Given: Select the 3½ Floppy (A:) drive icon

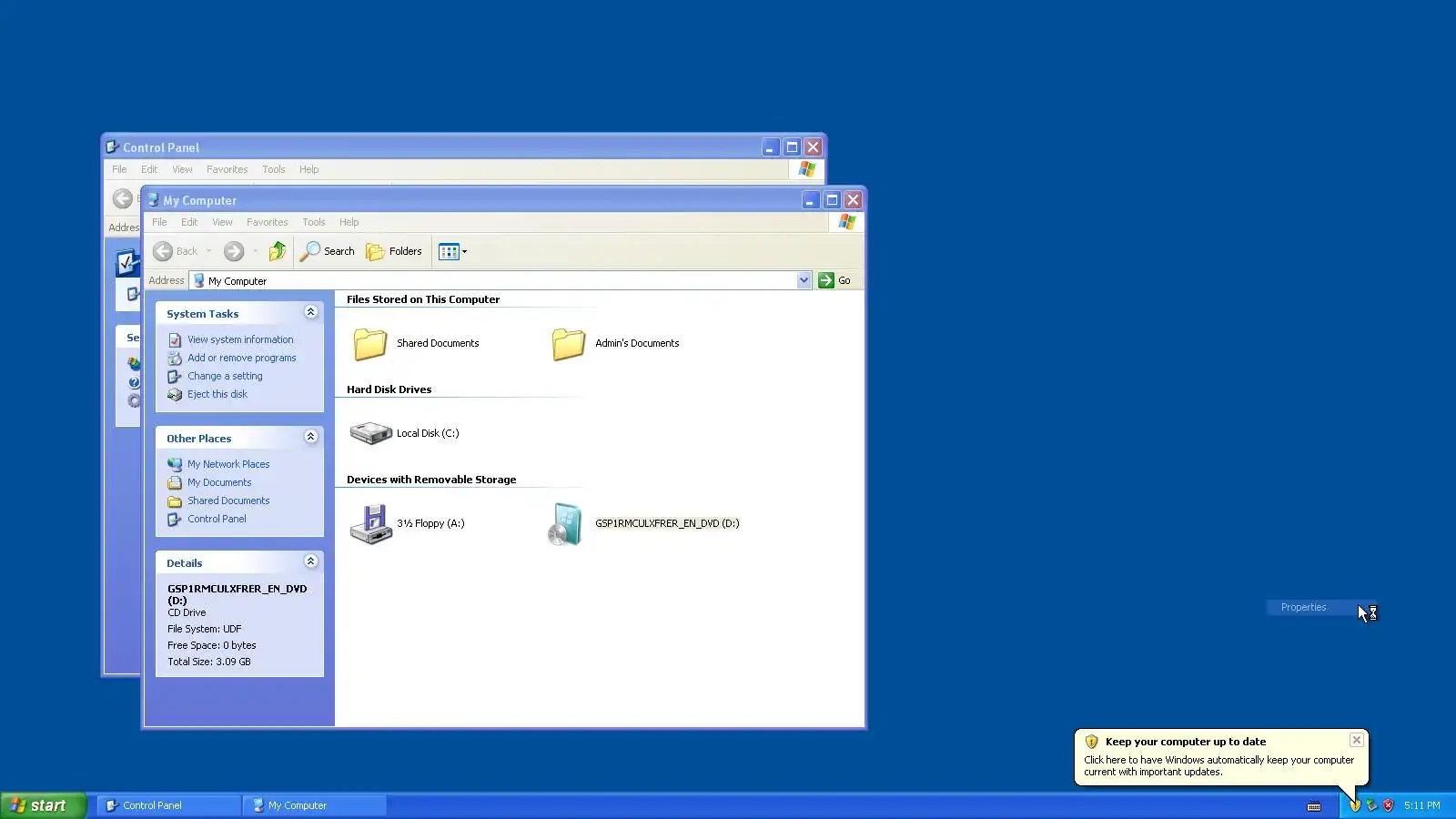Looking at the screenshot, I should tap(370, 524).
